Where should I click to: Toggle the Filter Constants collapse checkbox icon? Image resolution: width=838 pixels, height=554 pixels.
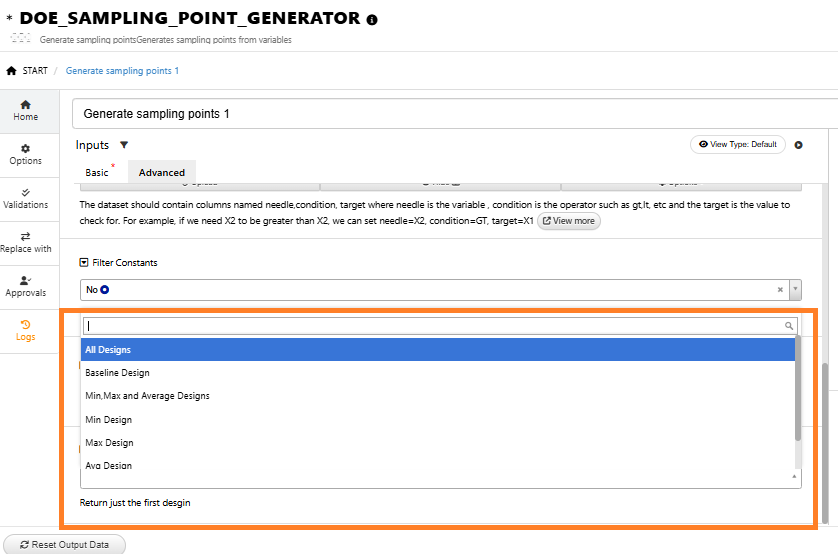tap(83, 262)
